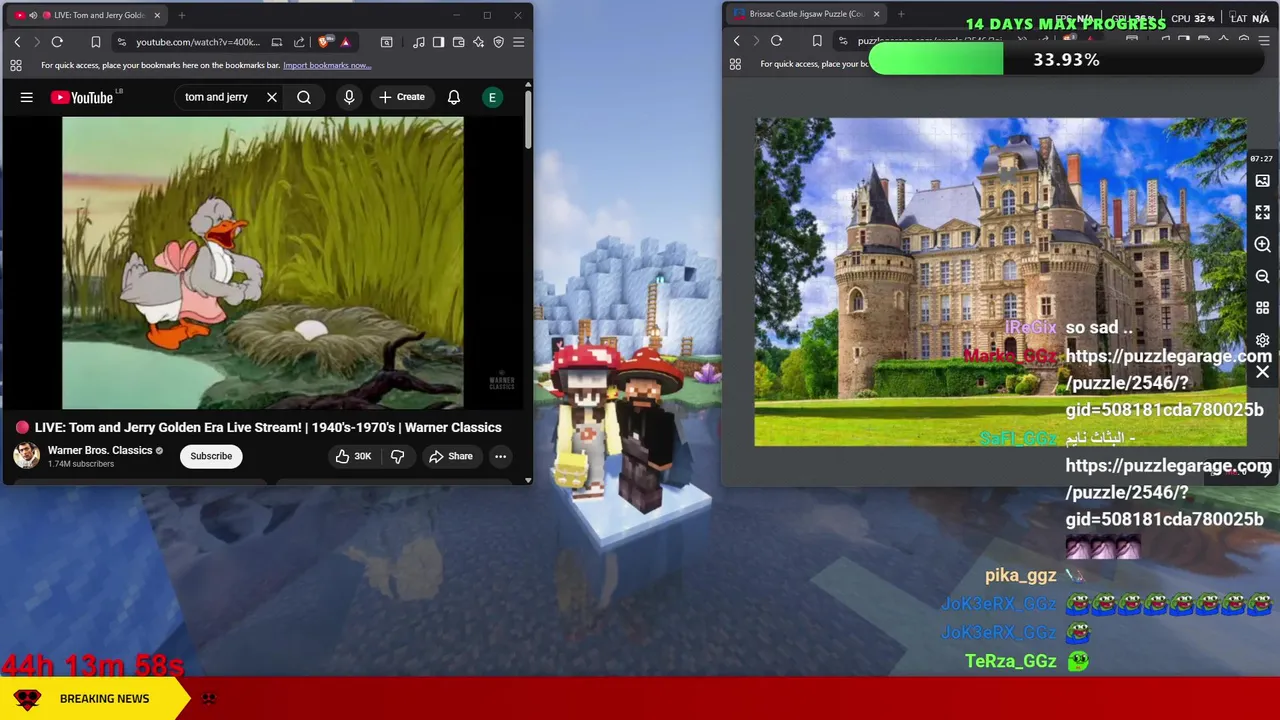The image size is (1280, 720).
Task: Open apps grid in puzzle window bookmarks bar
Action: 735,64
